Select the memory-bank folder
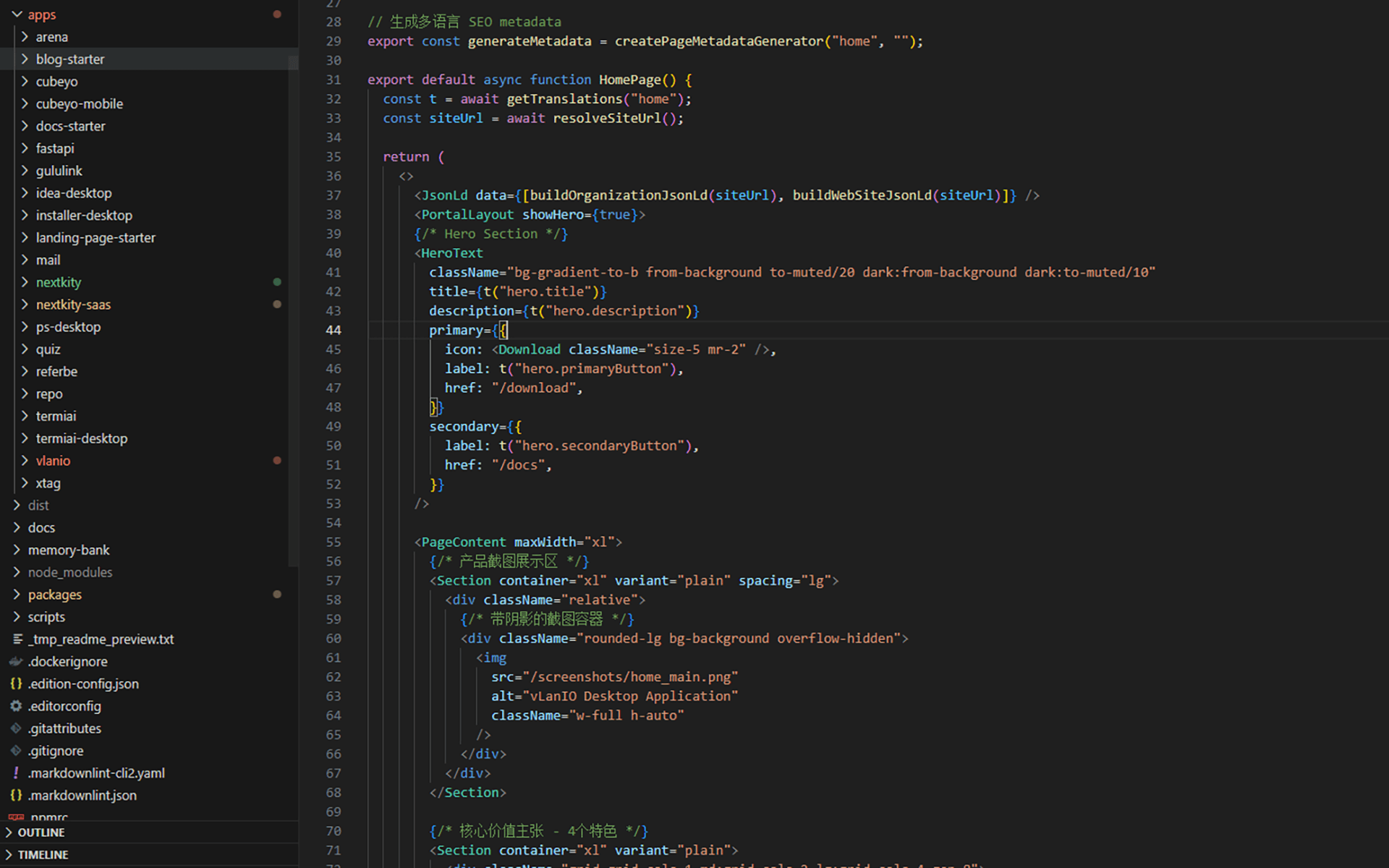Screen dimensions: 1389x868 pyautogui.click(x=69, y=550)
